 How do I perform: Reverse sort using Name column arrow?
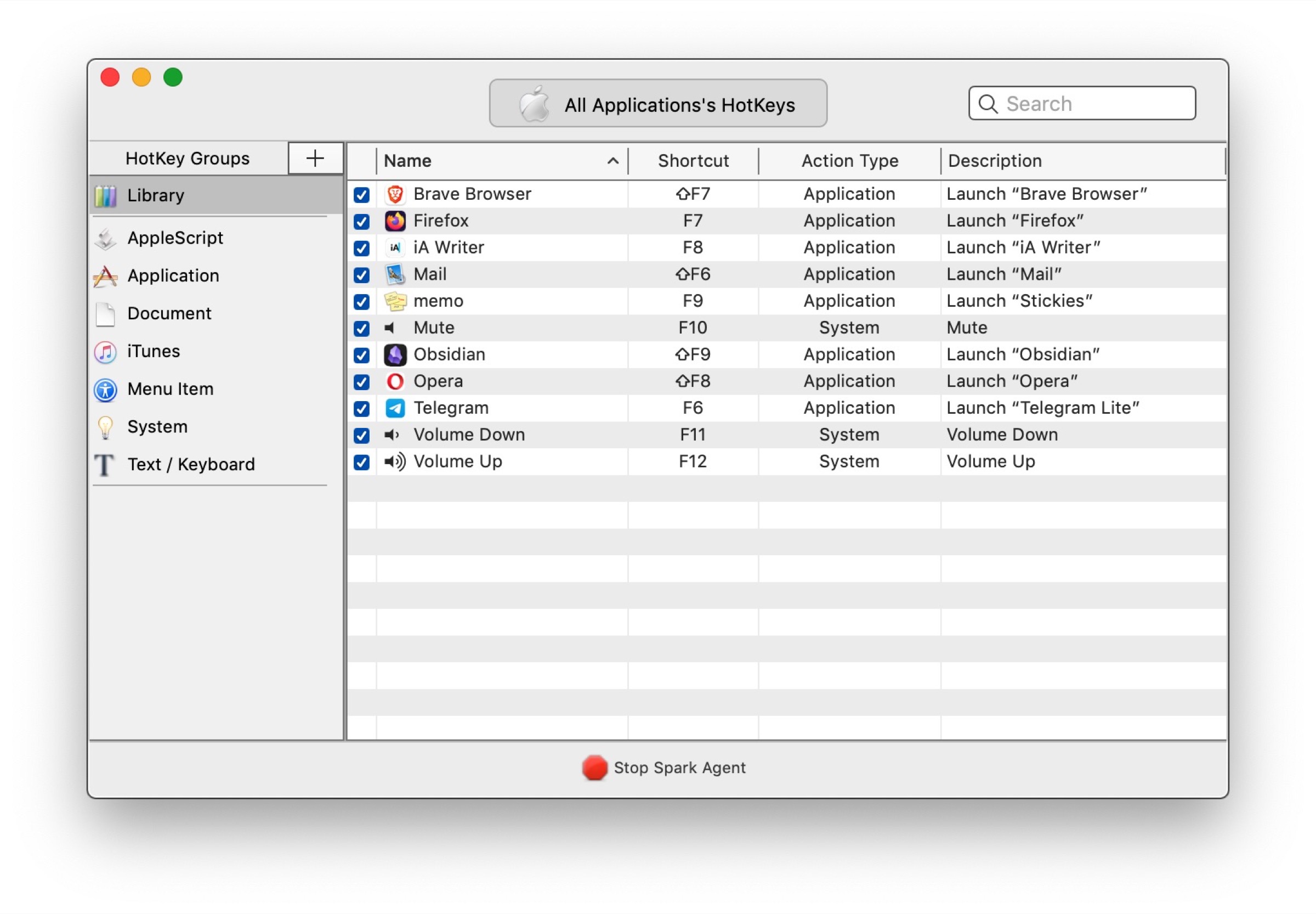click(x=612, y=161)
